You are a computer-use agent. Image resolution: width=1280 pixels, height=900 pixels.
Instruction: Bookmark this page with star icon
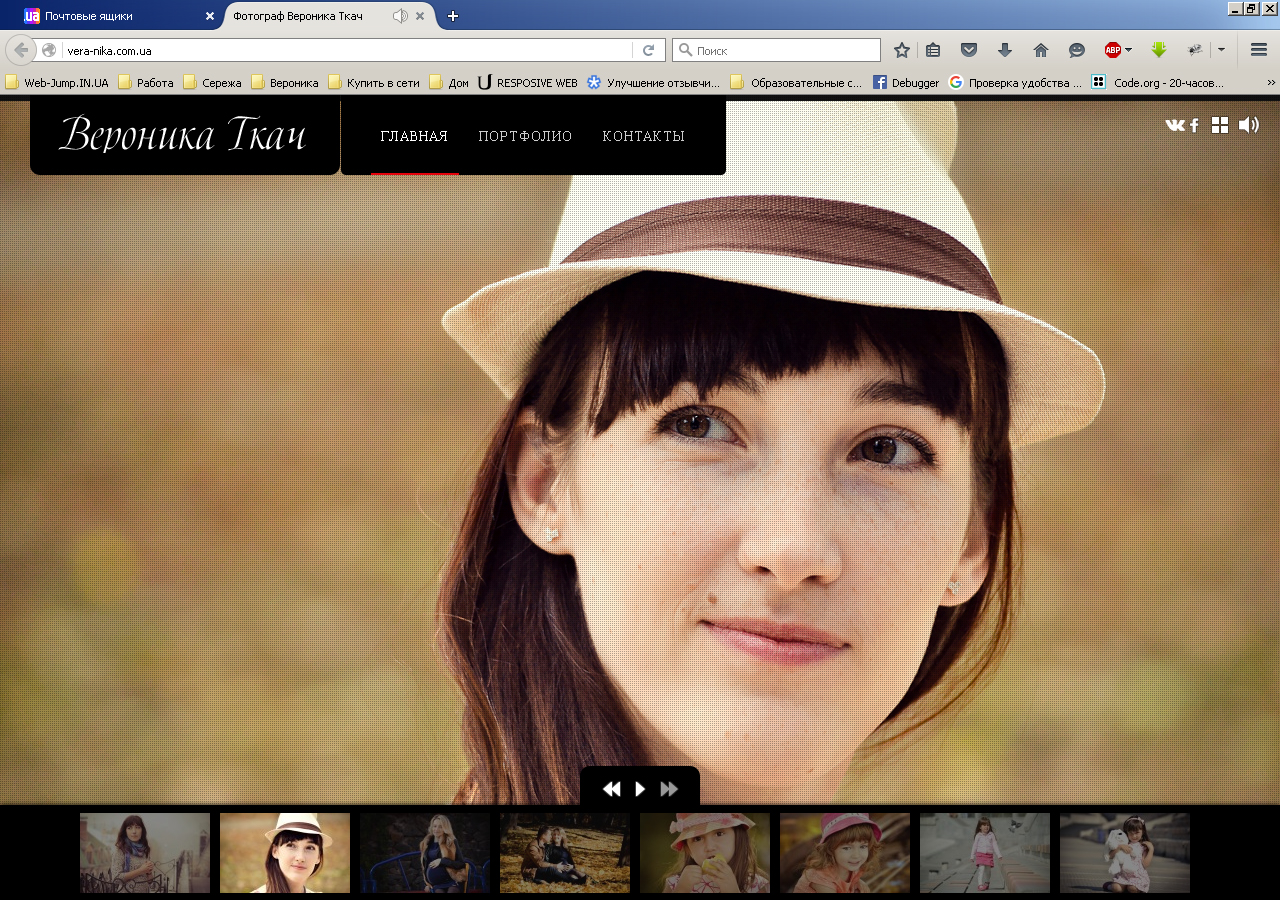coord(902,50)
